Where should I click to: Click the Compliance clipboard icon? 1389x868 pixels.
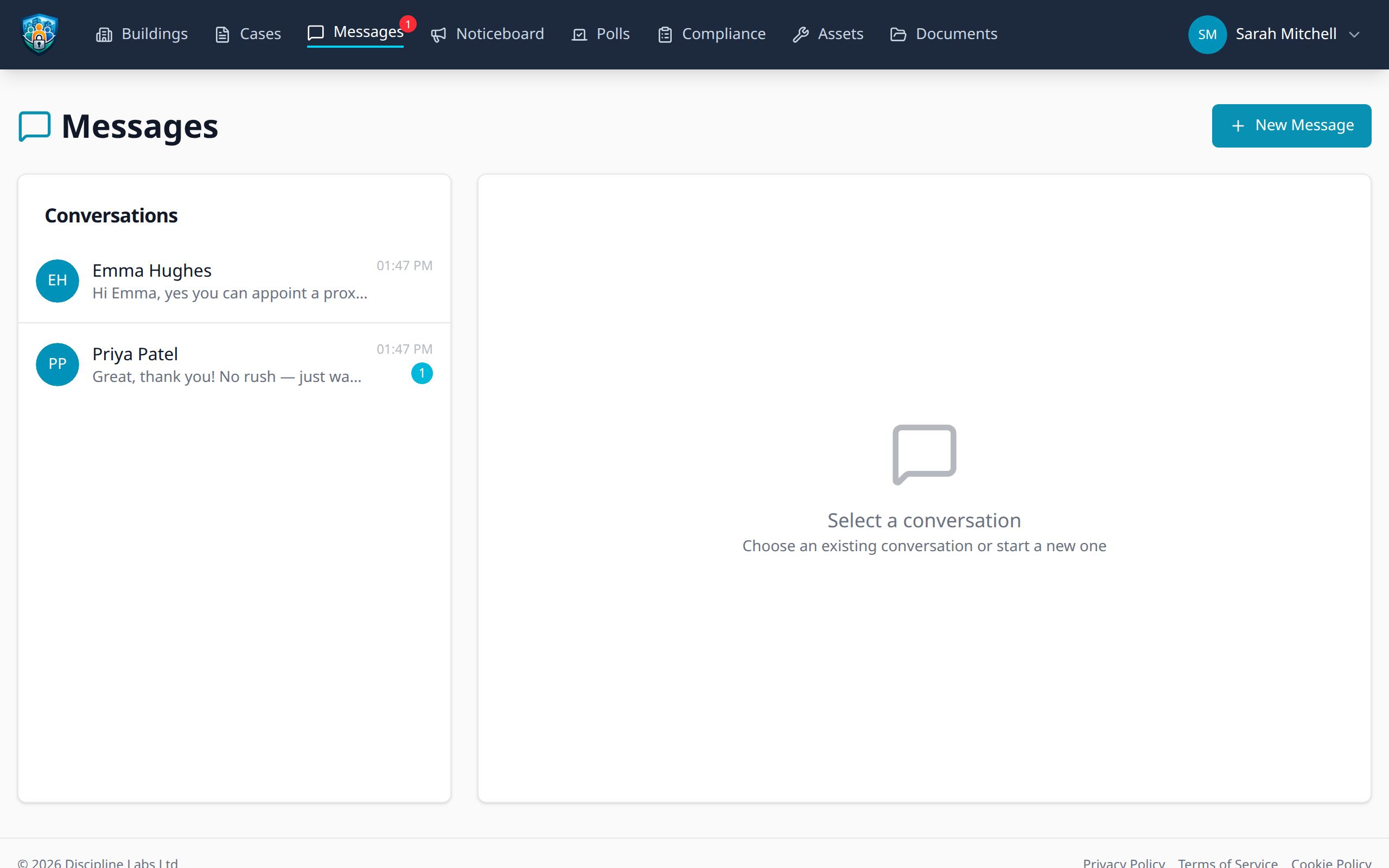665,35
